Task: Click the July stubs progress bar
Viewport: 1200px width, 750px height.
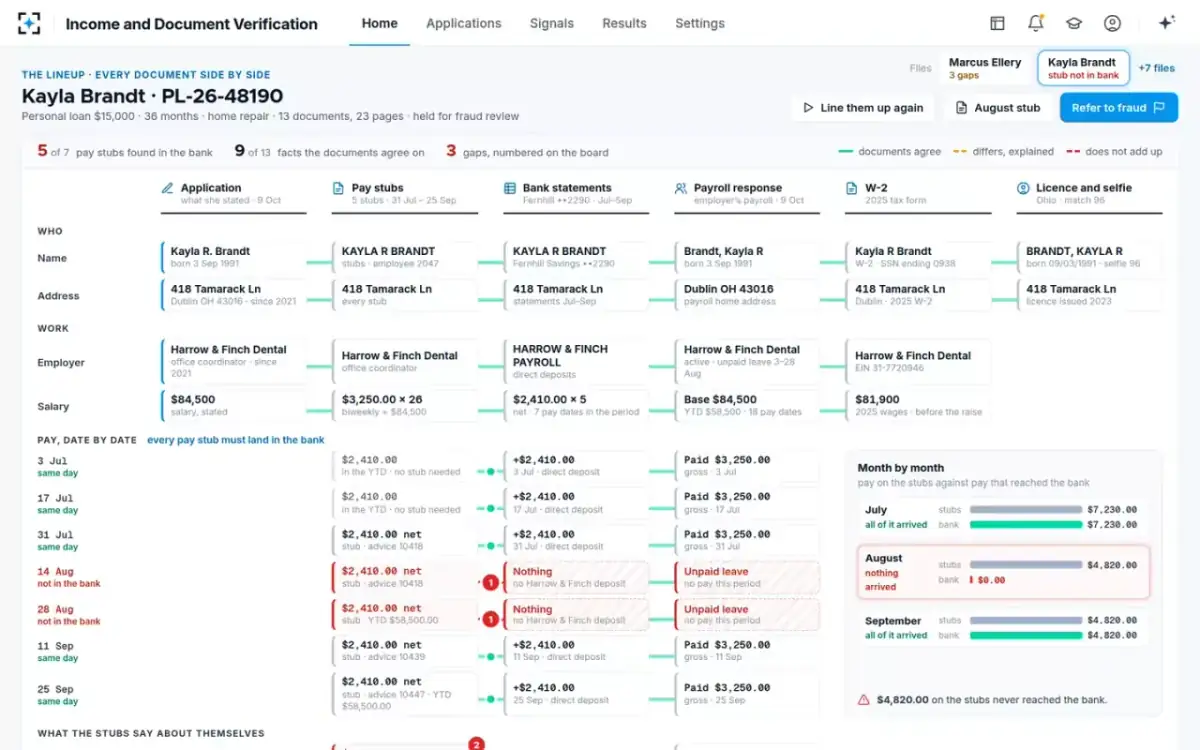Action: click(1026, 510)
